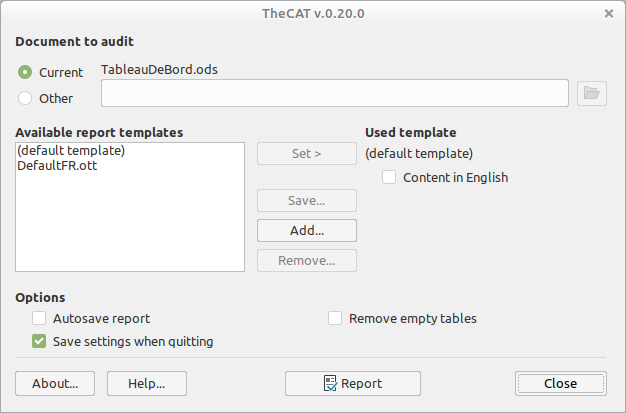Click the Set > button

click(x=307, y=153)
